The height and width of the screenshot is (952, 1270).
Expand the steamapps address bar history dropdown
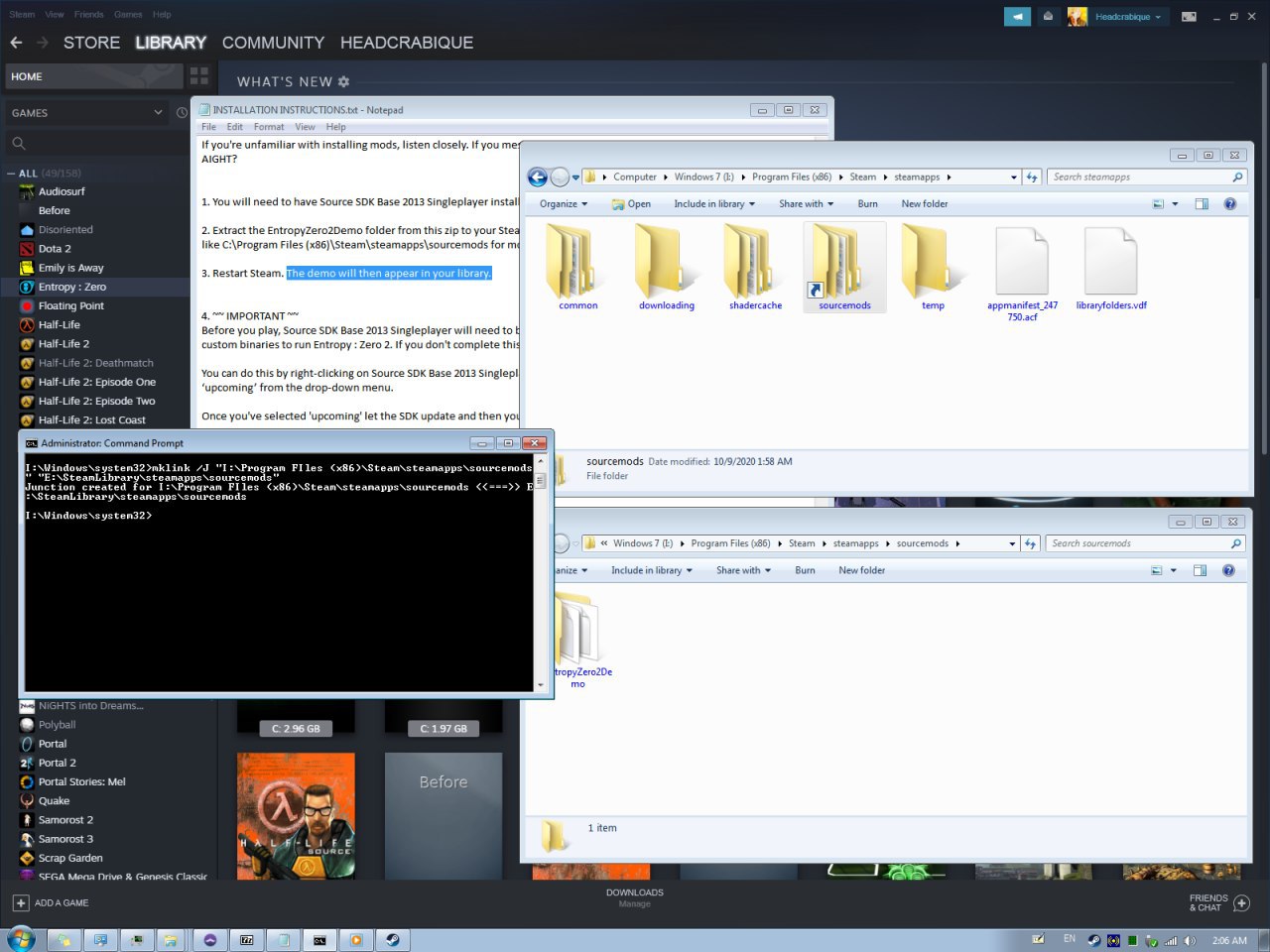coord(1013,178)
